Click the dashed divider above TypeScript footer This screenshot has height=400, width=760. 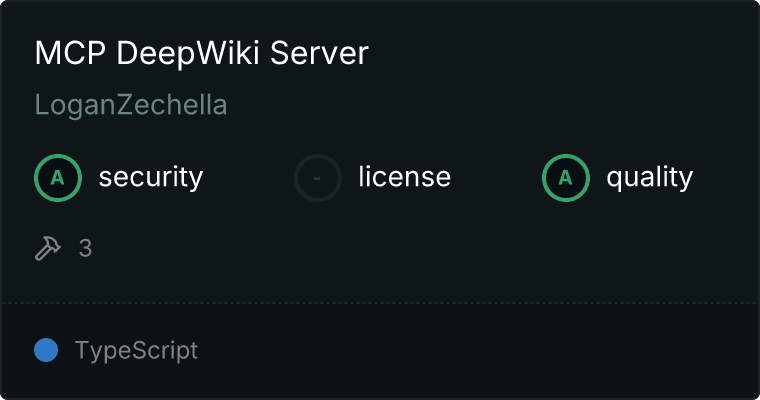coord(380,302)
